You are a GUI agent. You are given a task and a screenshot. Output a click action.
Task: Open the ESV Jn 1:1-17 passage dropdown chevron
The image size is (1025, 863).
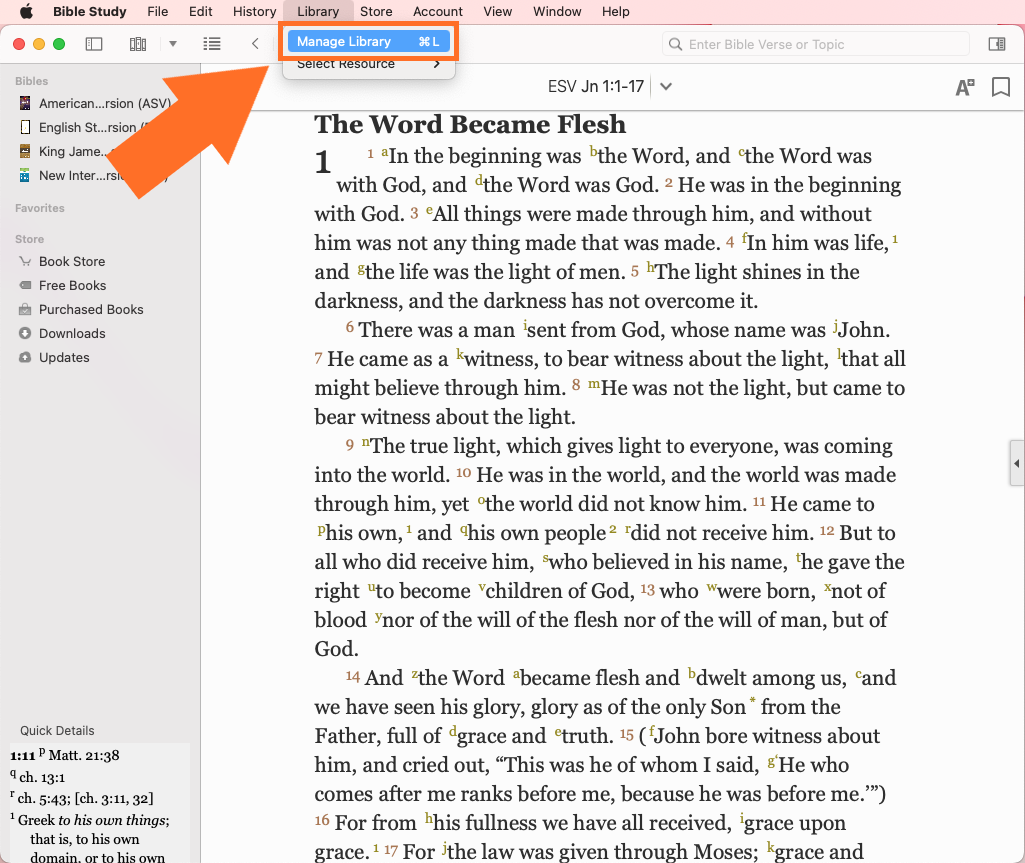[665, 86]
